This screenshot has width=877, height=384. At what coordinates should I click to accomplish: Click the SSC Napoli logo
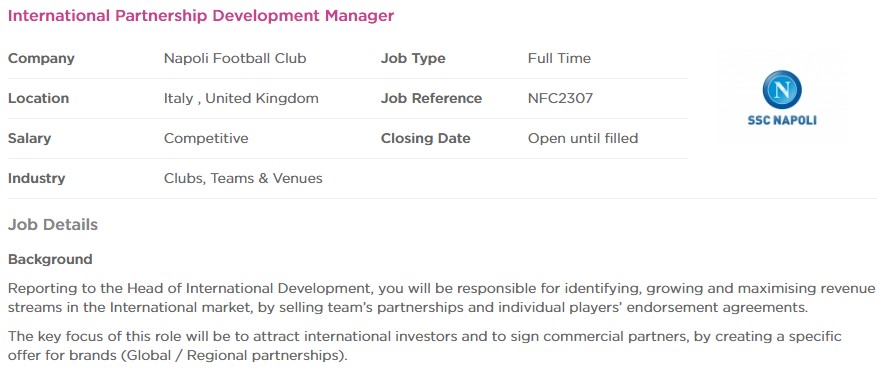(781, 98)
